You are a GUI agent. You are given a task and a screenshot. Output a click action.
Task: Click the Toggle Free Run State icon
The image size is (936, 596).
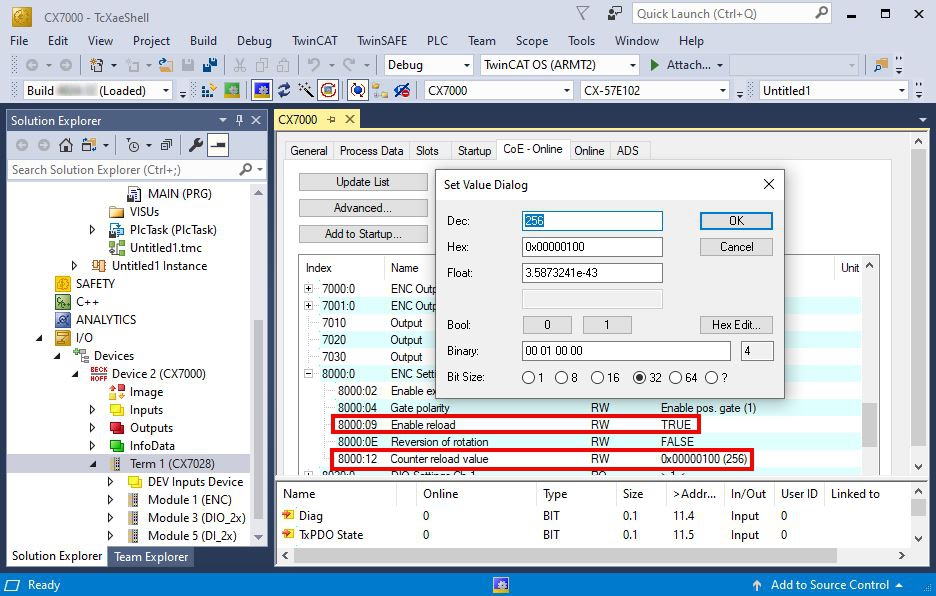coord(328,91)
